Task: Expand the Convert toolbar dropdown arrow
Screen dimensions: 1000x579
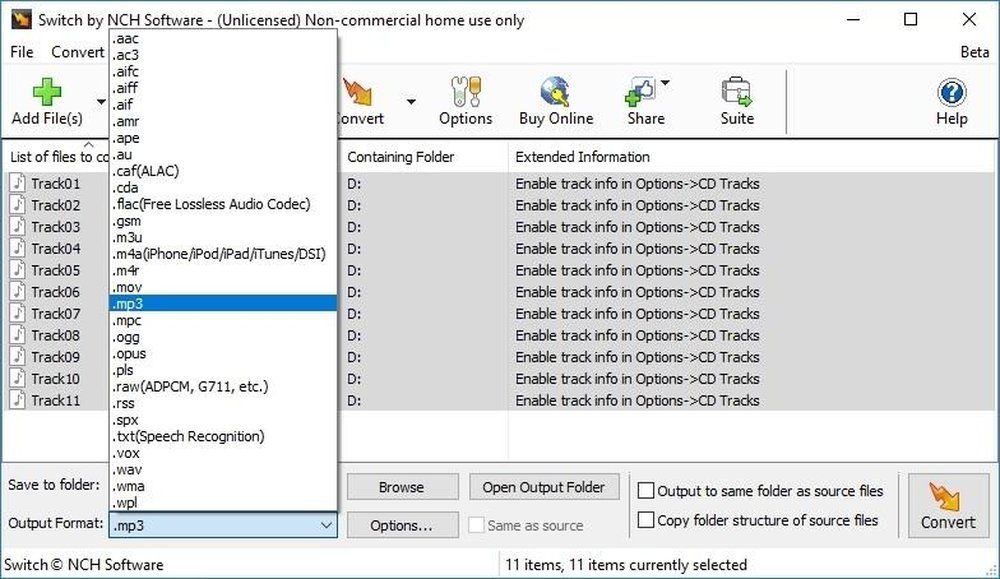Action: pos(409,100)
